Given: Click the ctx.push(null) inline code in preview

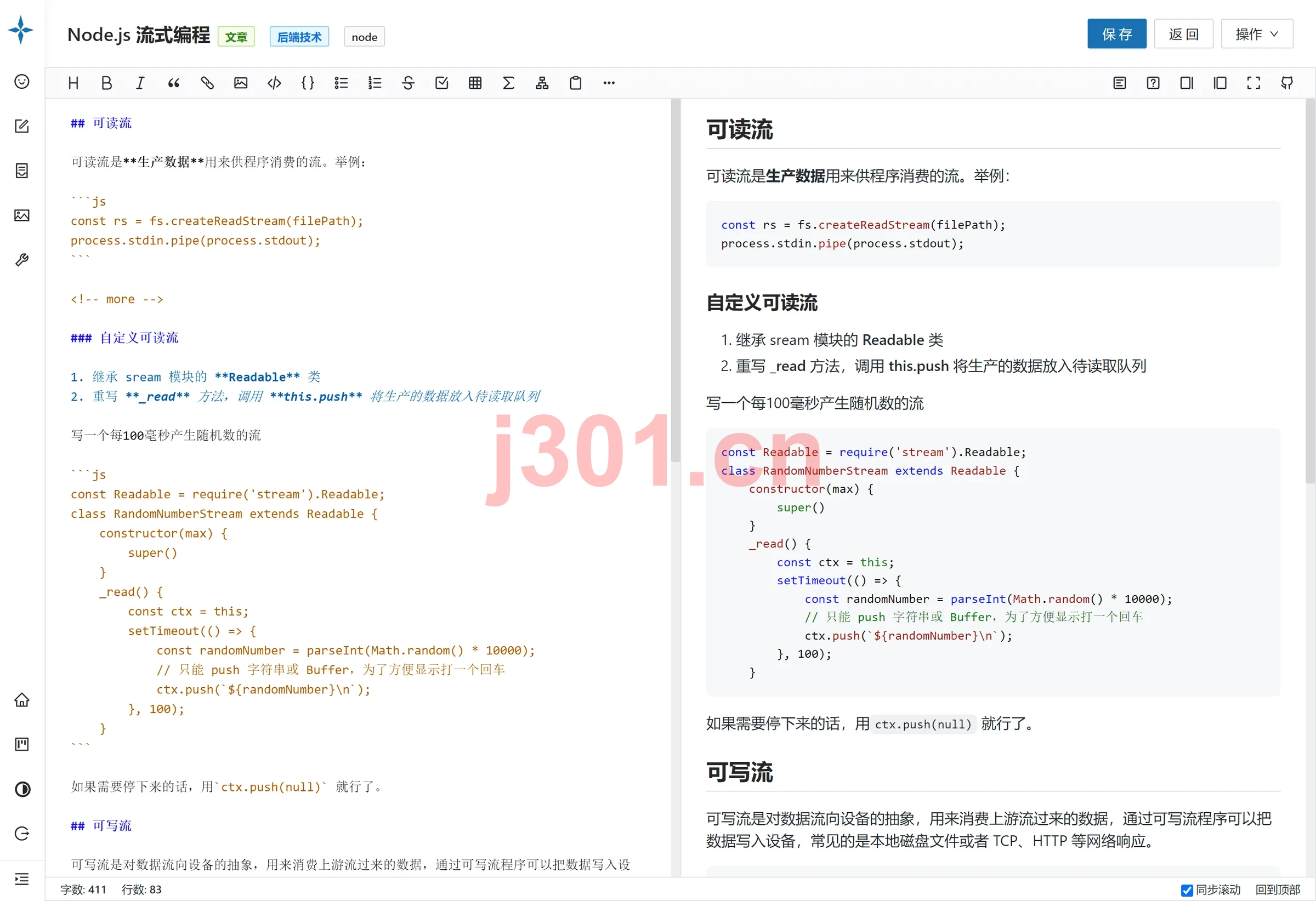Looking at the screenshot, I should click(x=923, y=725).
